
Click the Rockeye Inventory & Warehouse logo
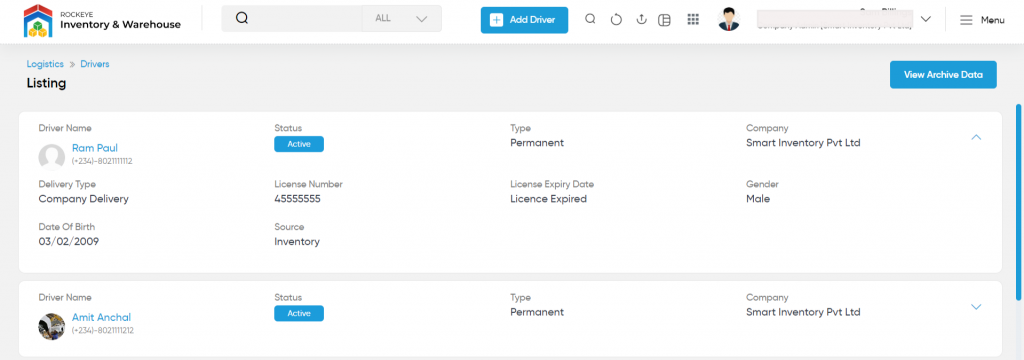pos(103,20)
